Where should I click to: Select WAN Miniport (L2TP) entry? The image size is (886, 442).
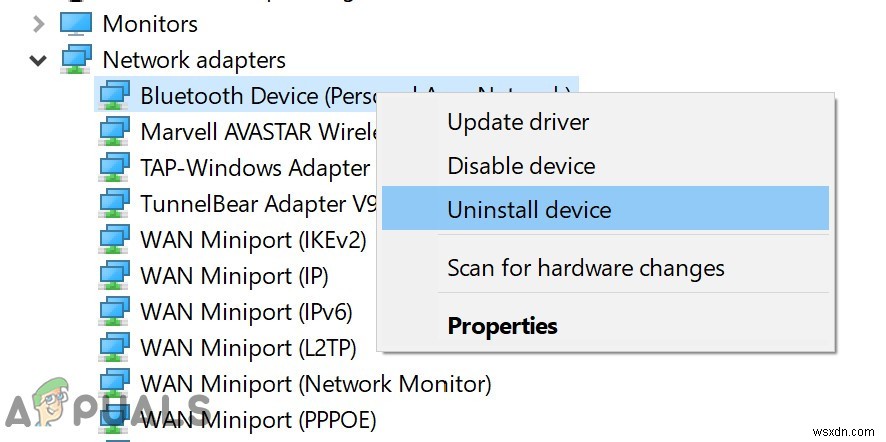[245, 348]
